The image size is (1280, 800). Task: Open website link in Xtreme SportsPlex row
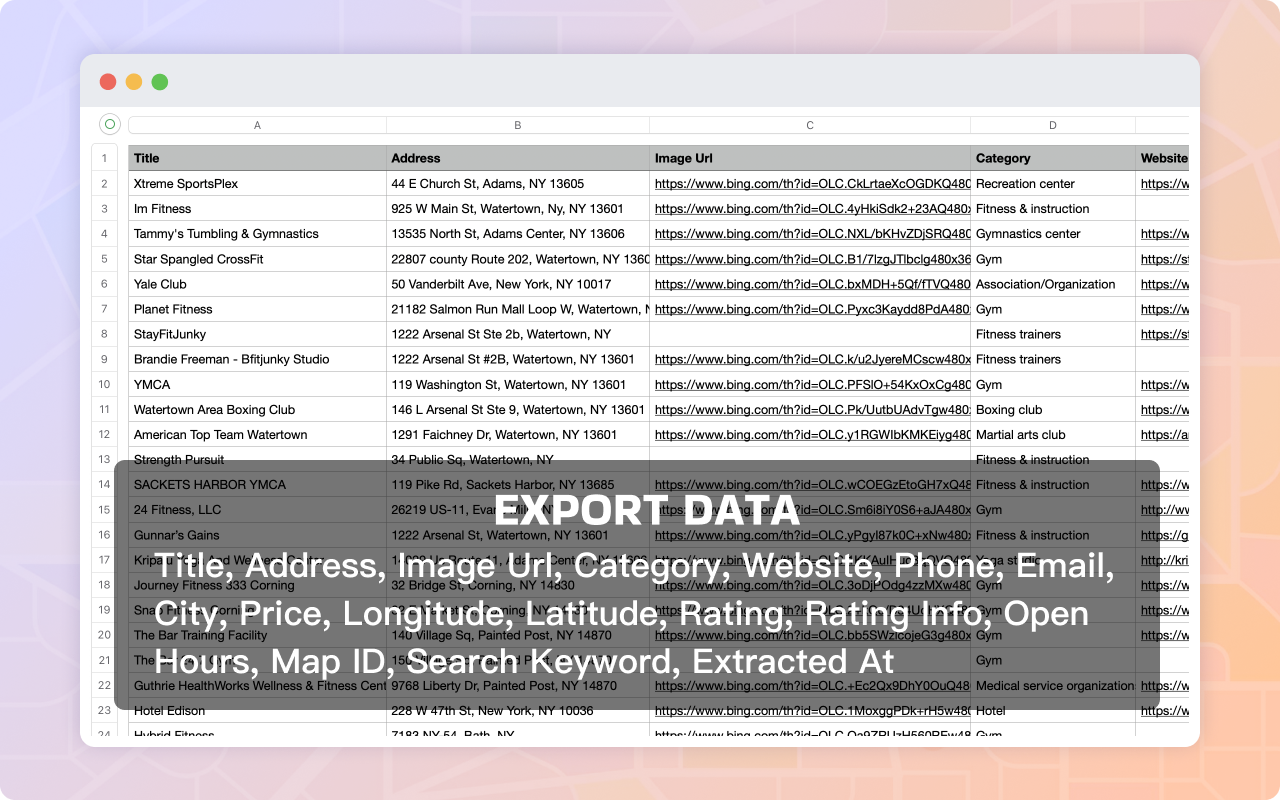1165,184
